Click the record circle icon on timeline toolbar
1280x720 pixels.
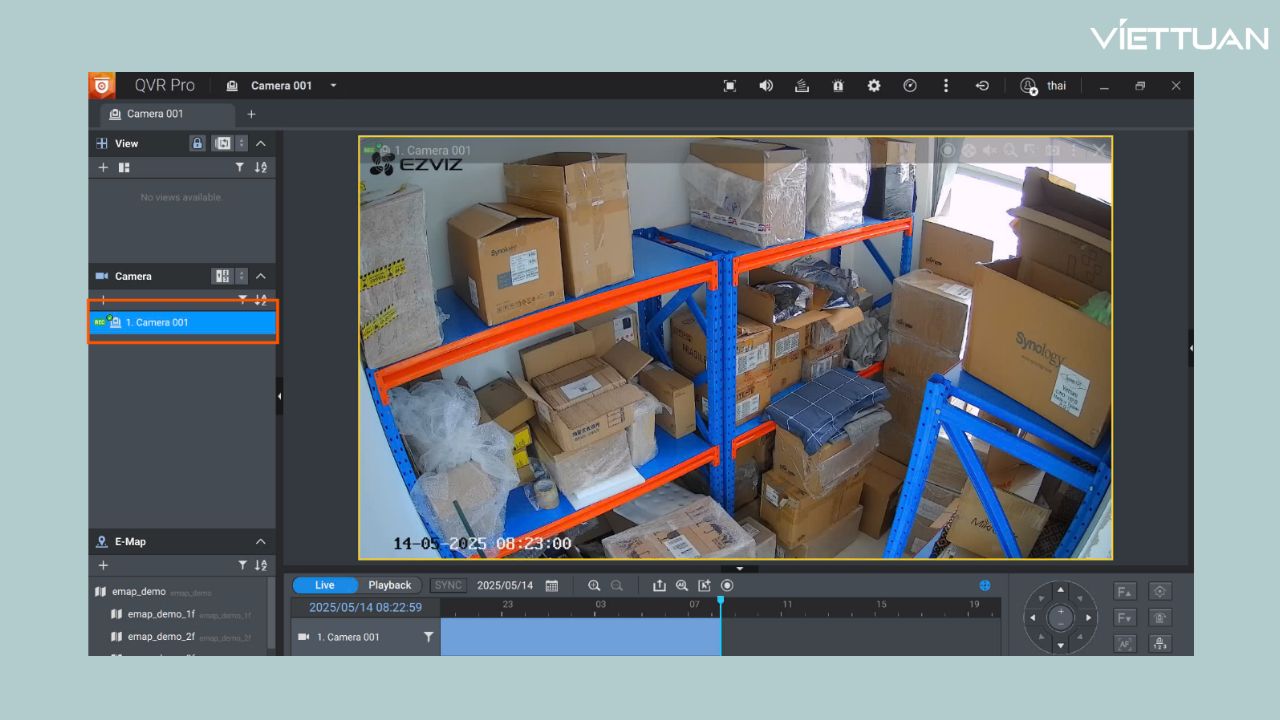[x=727, y=585]
